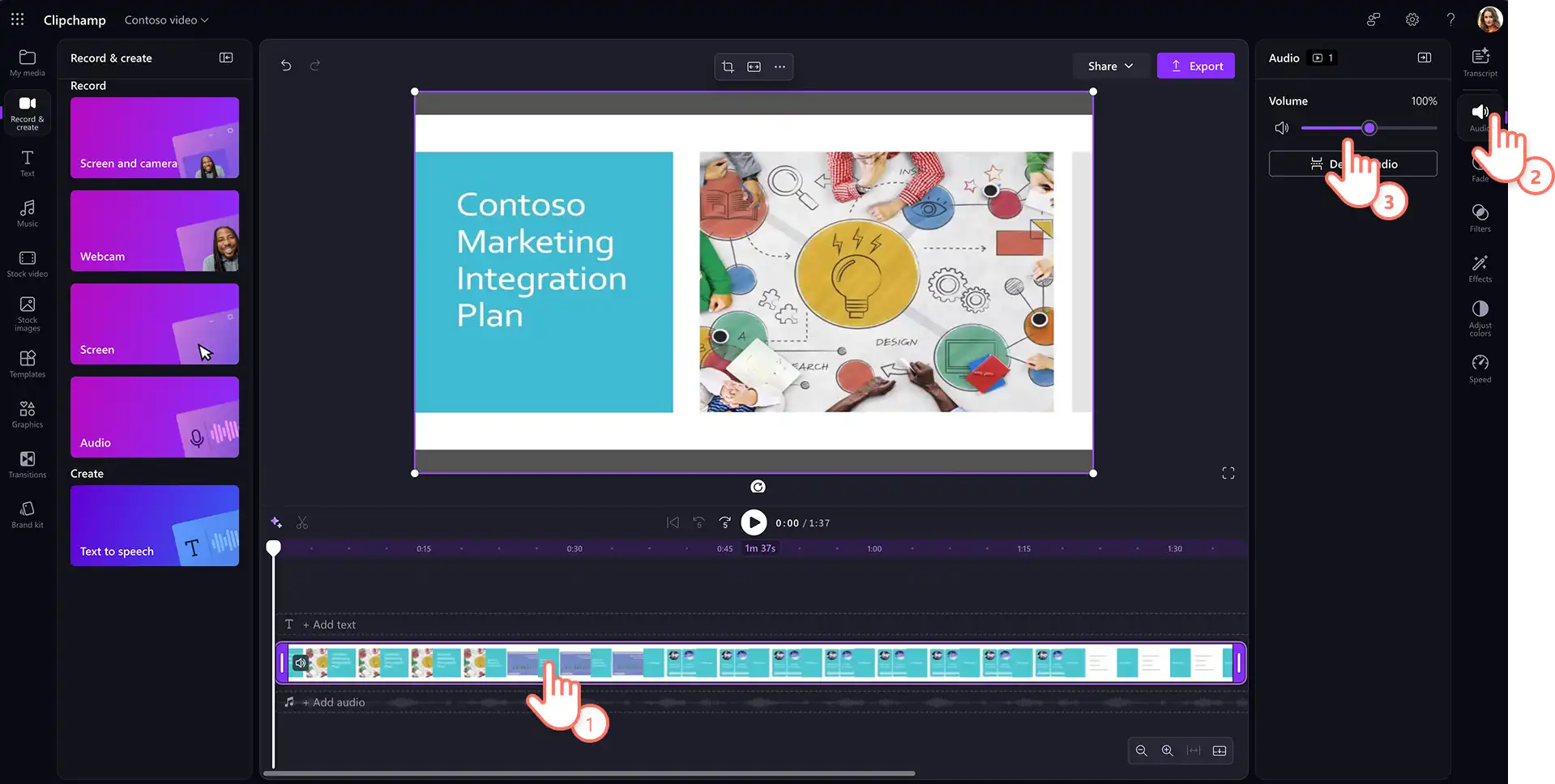Click the Export button

pyautogui.click(x=1195, y=66)
